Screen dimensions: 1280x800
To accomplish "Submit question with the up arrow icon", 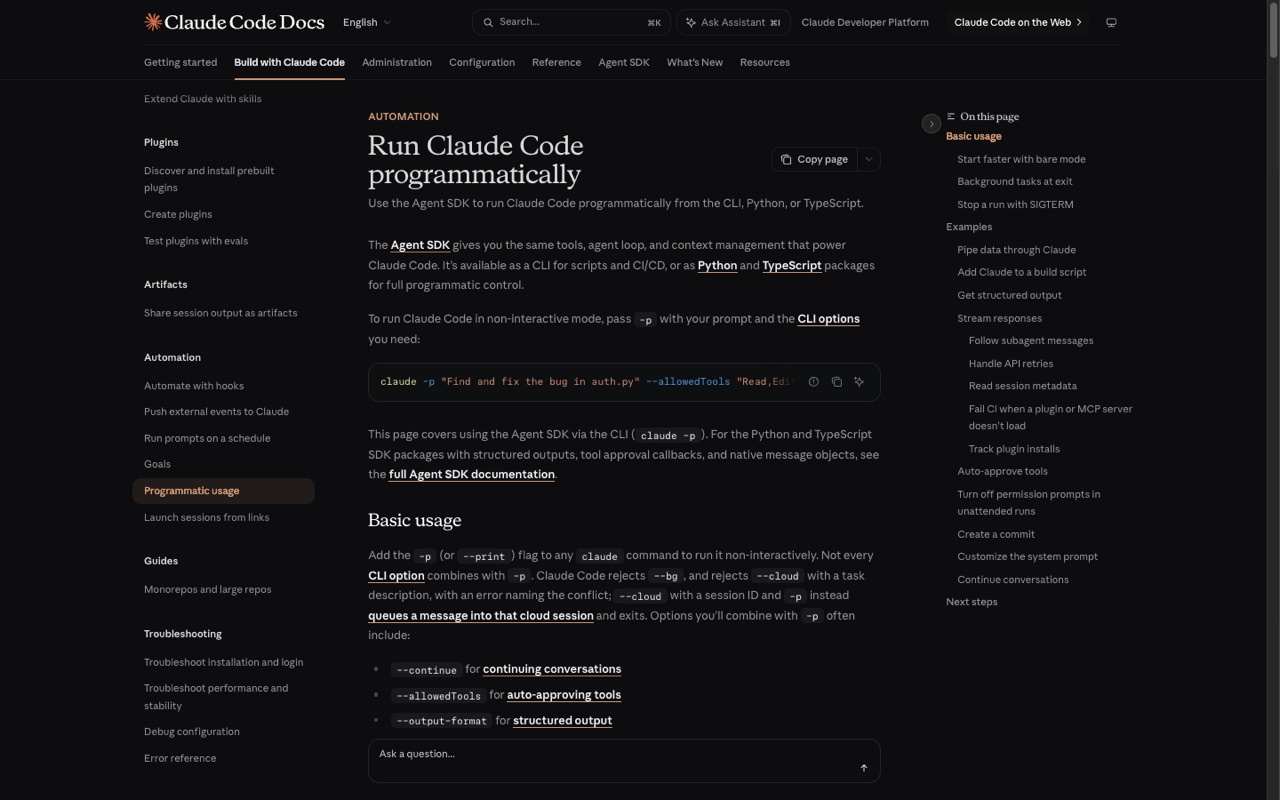I will (863, 768).
